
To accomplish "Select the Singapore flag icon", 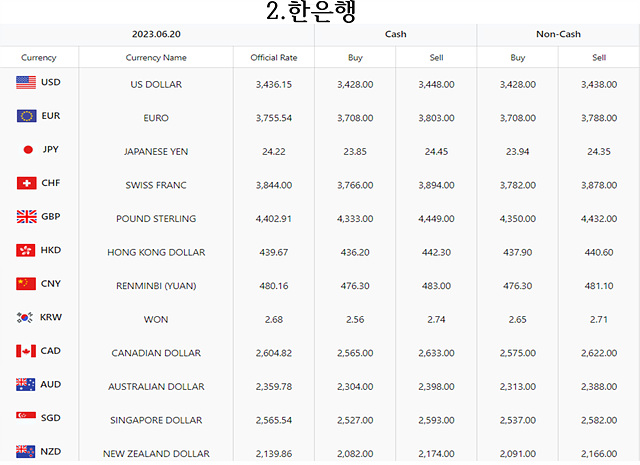I will click(x=26, y=416).
